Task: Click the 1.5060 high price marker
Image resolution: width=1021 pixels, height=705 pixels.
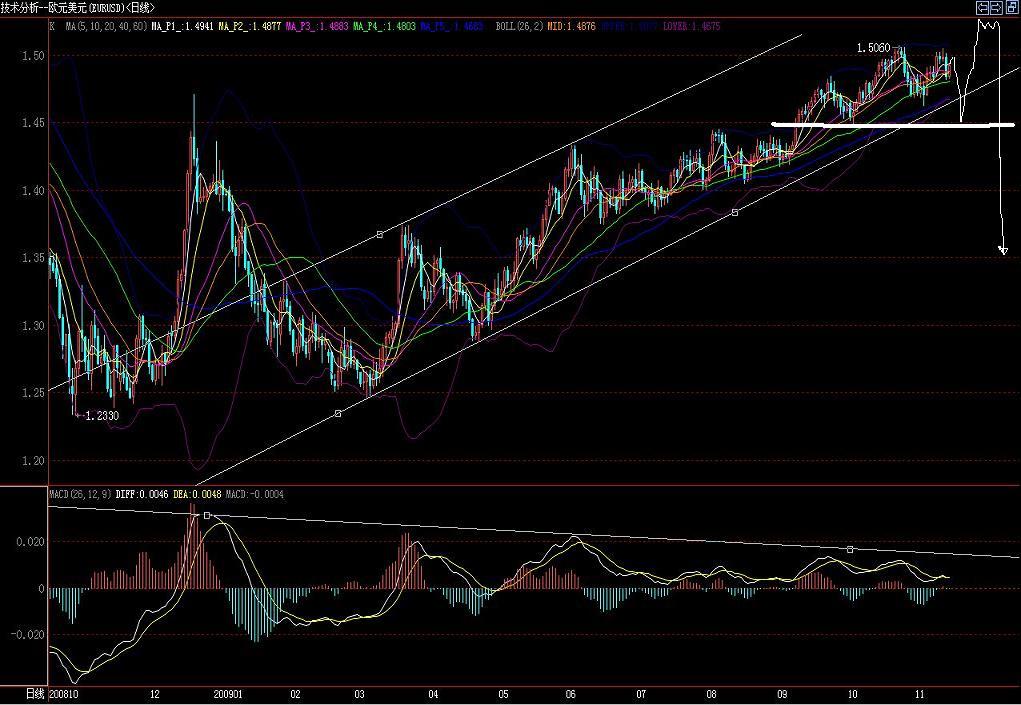Action: (873, 47)
